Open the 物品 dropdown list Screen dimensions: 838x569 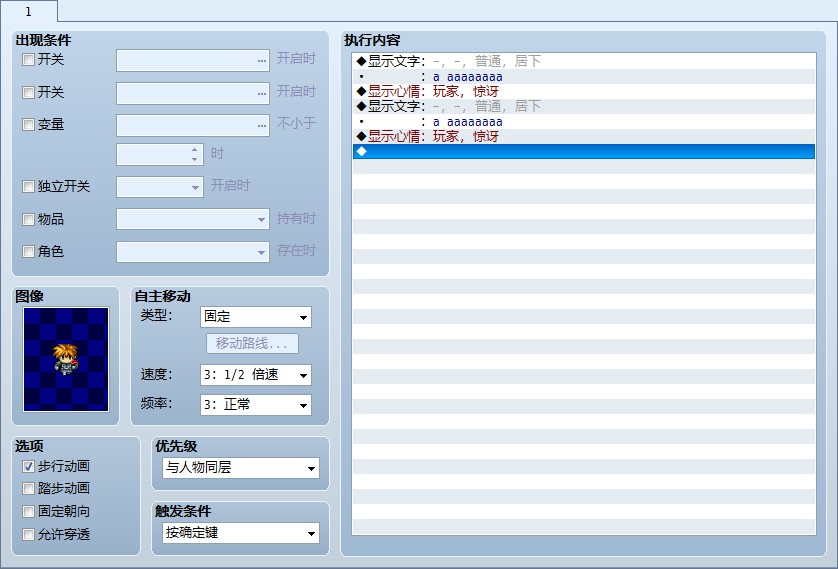coord(193,219)
